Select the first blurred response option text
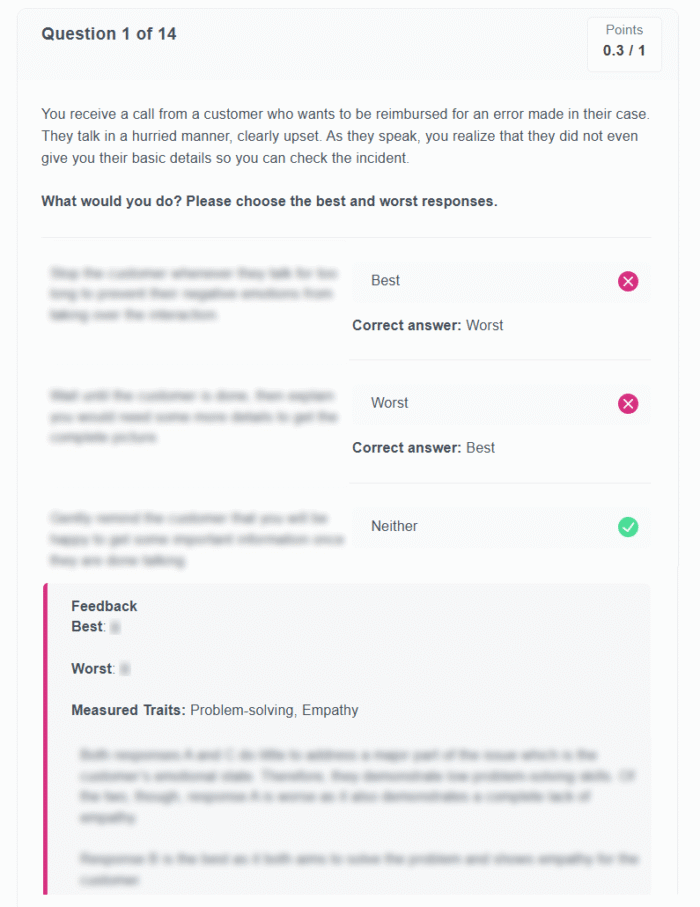This screenshot has height=907, width=700. click(x=194, y=294)
